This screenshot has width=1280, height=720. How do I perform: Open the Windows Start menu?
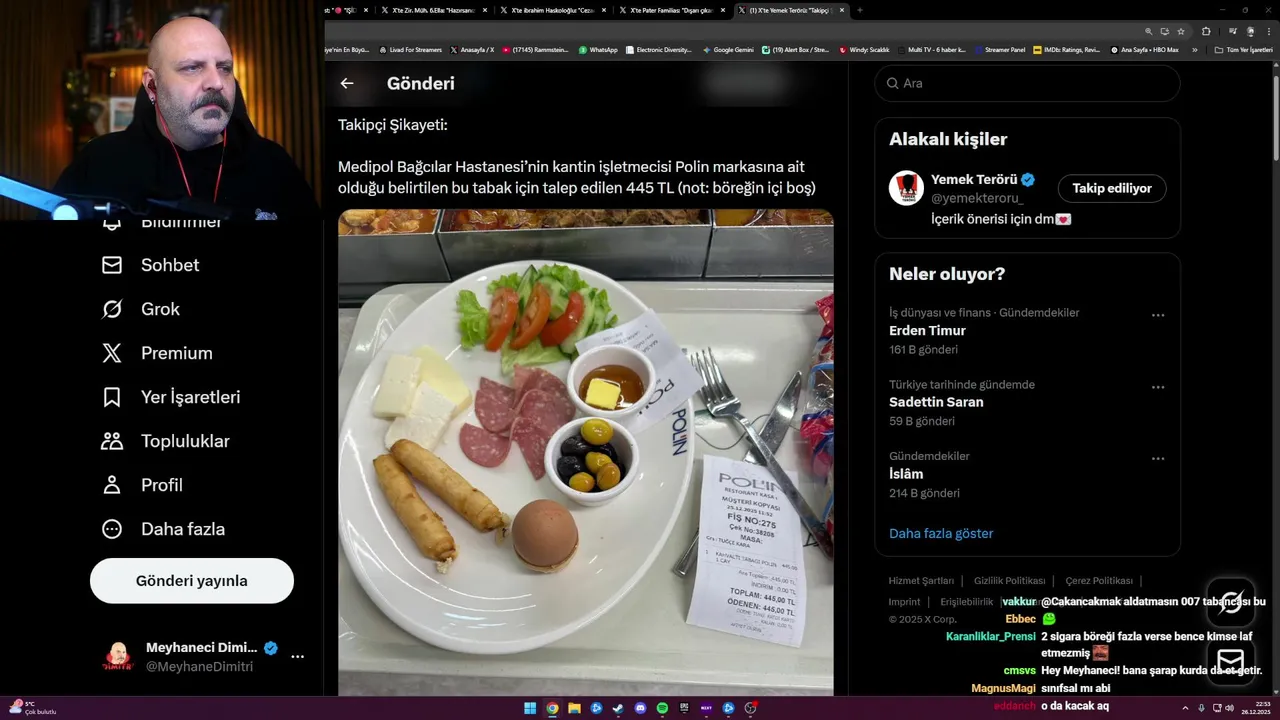coord(530,708)
